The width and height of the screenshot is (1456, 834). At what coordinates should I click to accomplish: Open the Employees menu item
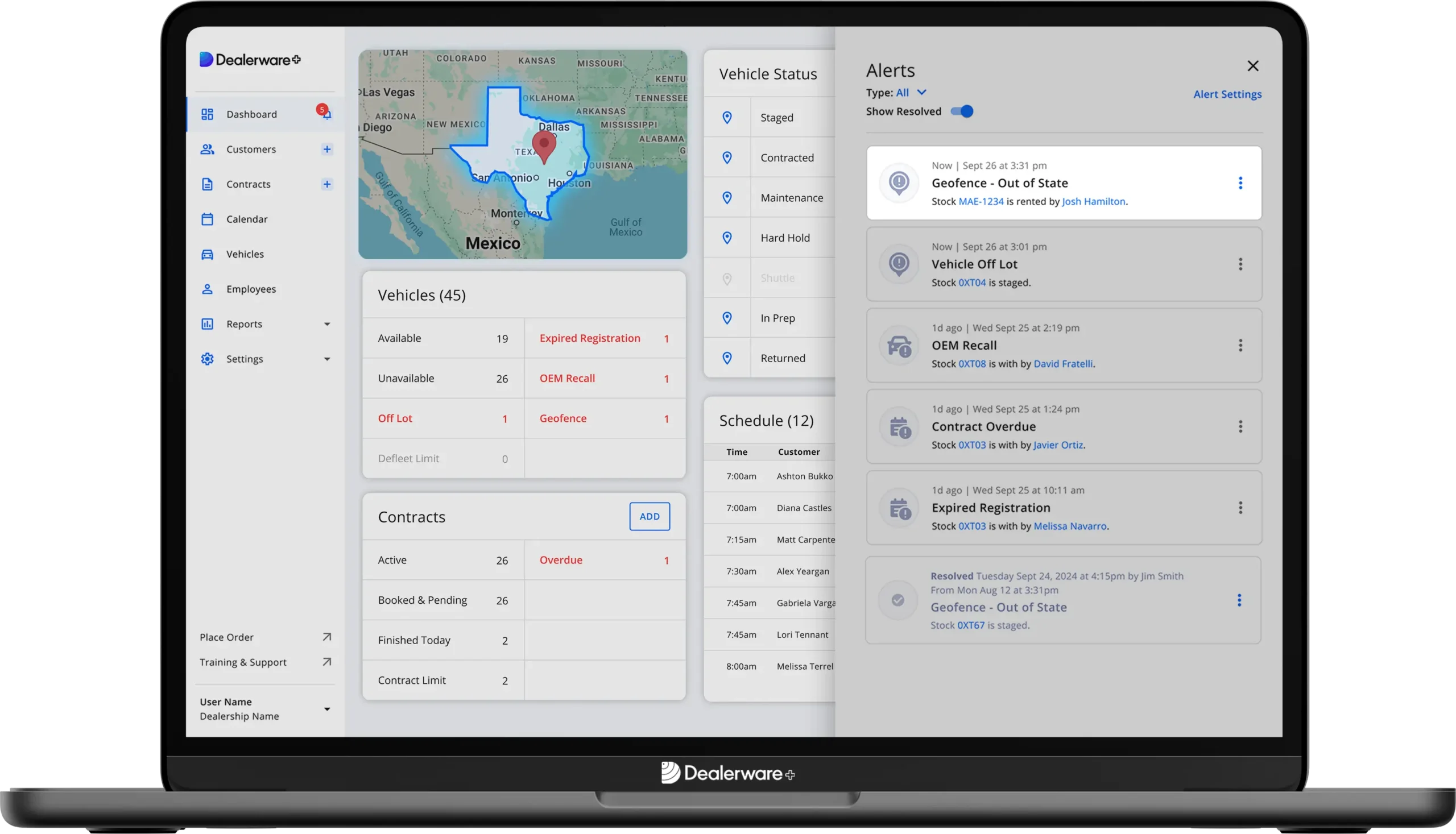pos(264,289)
